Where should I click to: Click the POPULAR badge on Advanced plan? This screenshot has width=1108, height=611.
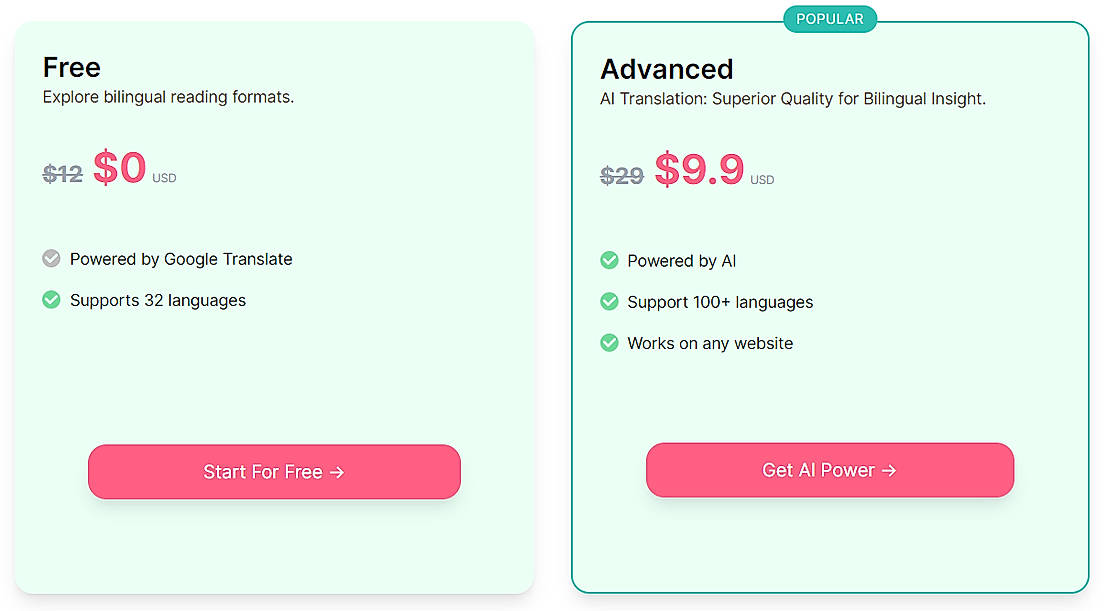coord(830,19)
